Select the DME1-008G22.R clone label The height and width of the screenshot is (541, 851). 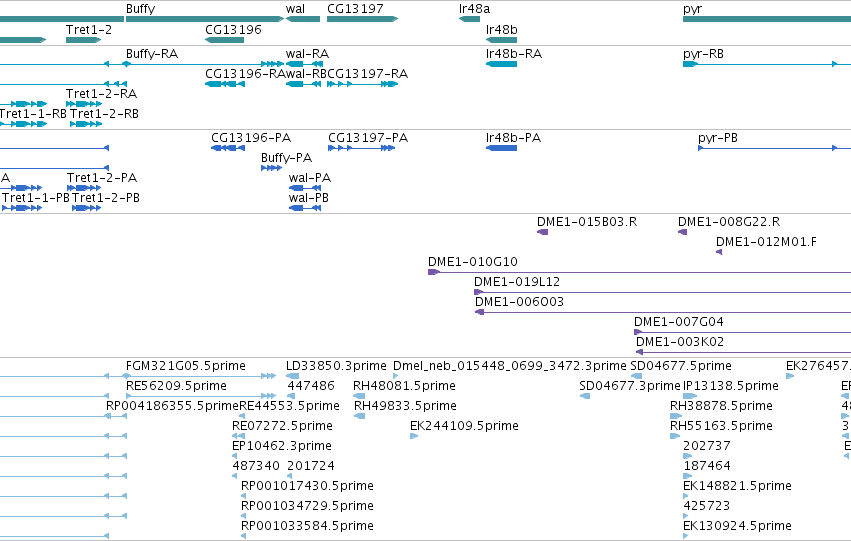729,222
